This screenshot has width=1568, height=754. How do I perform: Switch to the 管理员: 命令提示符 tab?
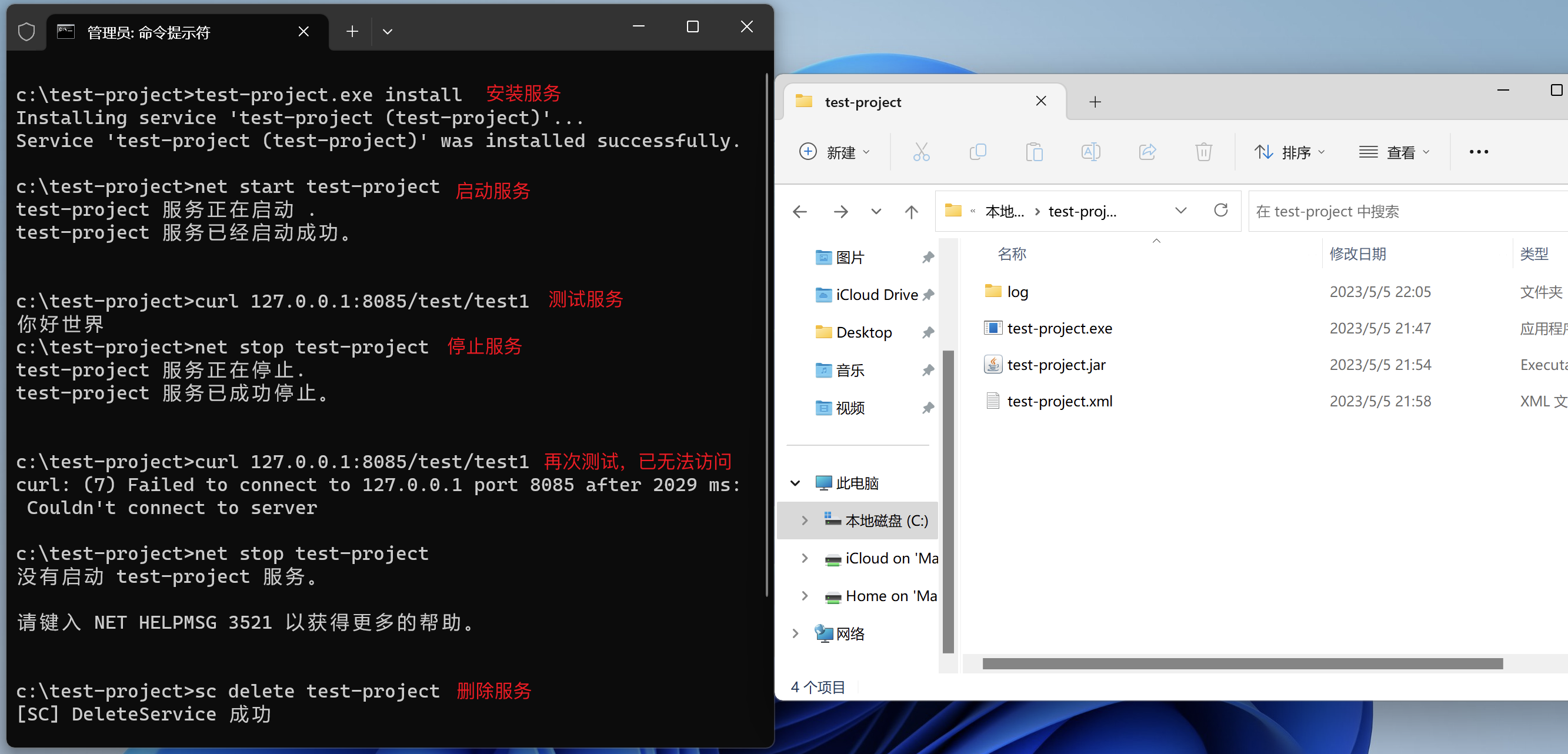(x=149, y=32)
